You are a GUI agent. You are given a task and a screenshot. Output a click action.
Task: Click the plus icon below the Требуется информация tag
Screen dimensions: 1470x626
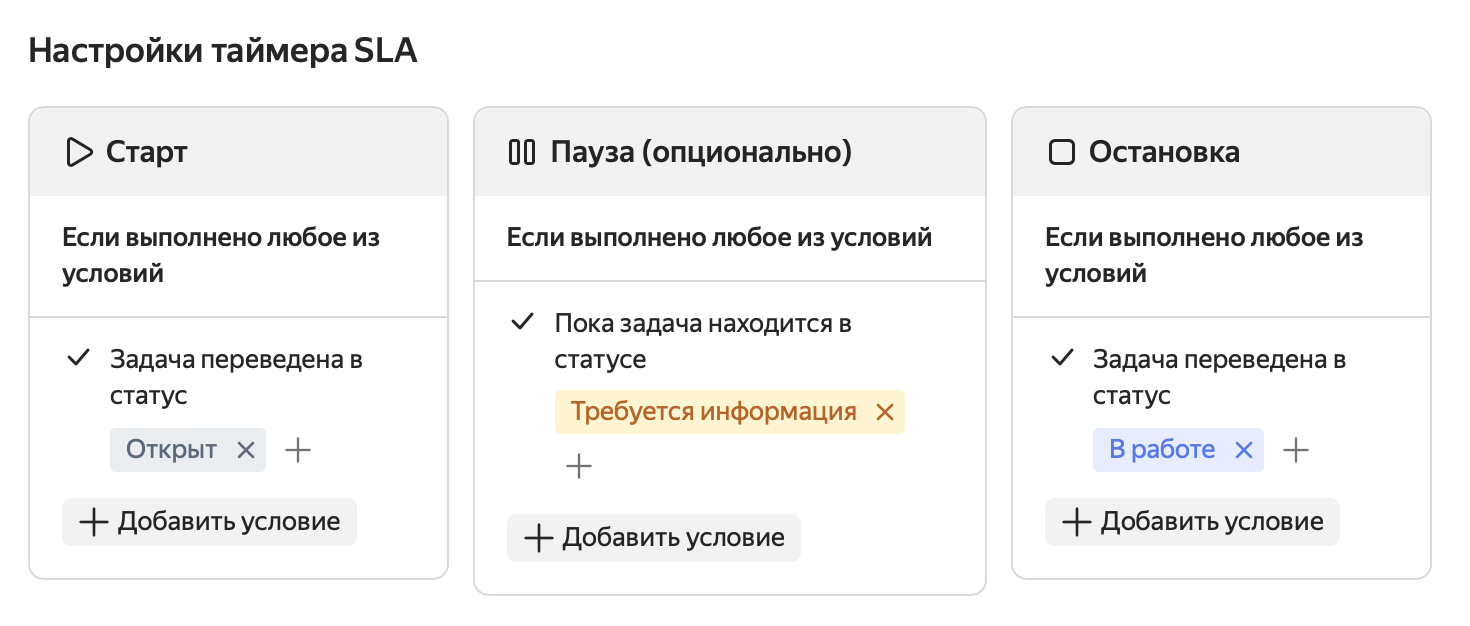coord(578,466)
